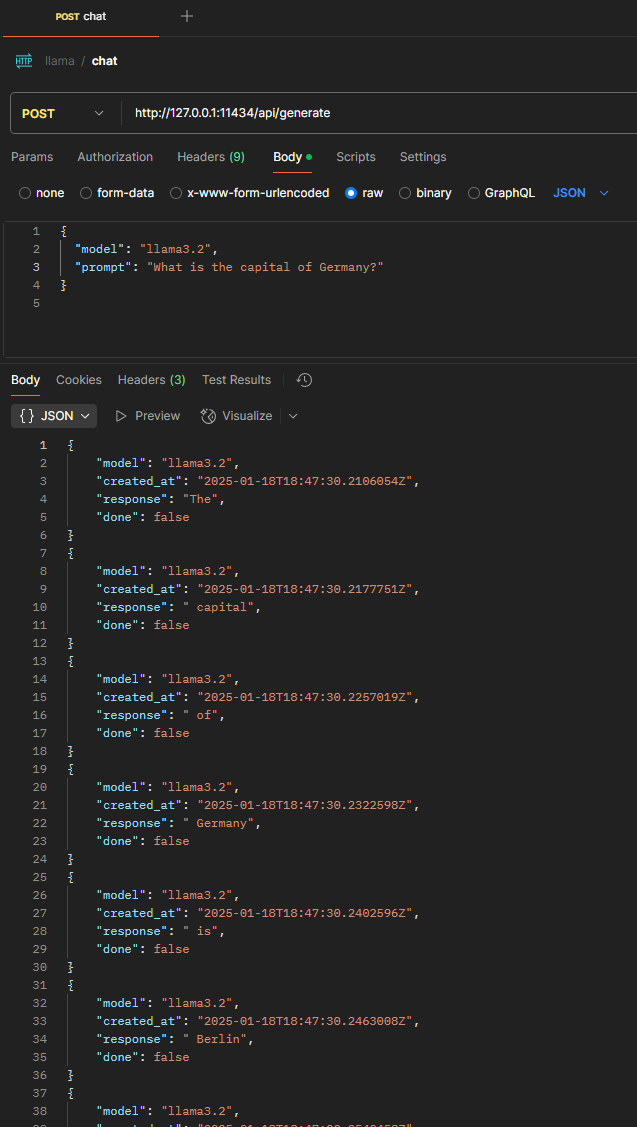The image size is (637, 1127).
Task: Open the POST method dropdown
Action: click(x=63, y=113)
